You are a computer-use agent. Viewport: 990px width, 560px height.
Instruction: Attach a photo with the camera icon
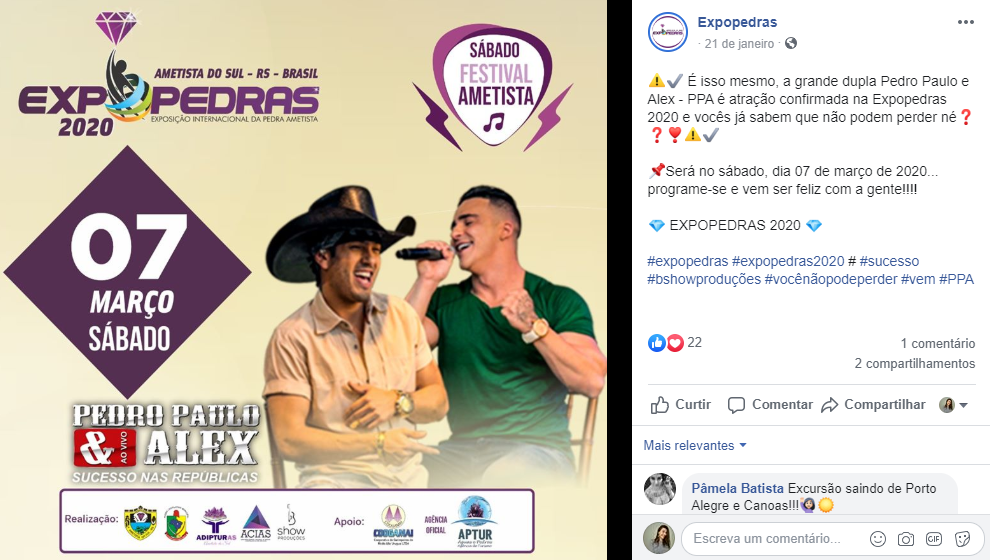click(x=906, y=539)
